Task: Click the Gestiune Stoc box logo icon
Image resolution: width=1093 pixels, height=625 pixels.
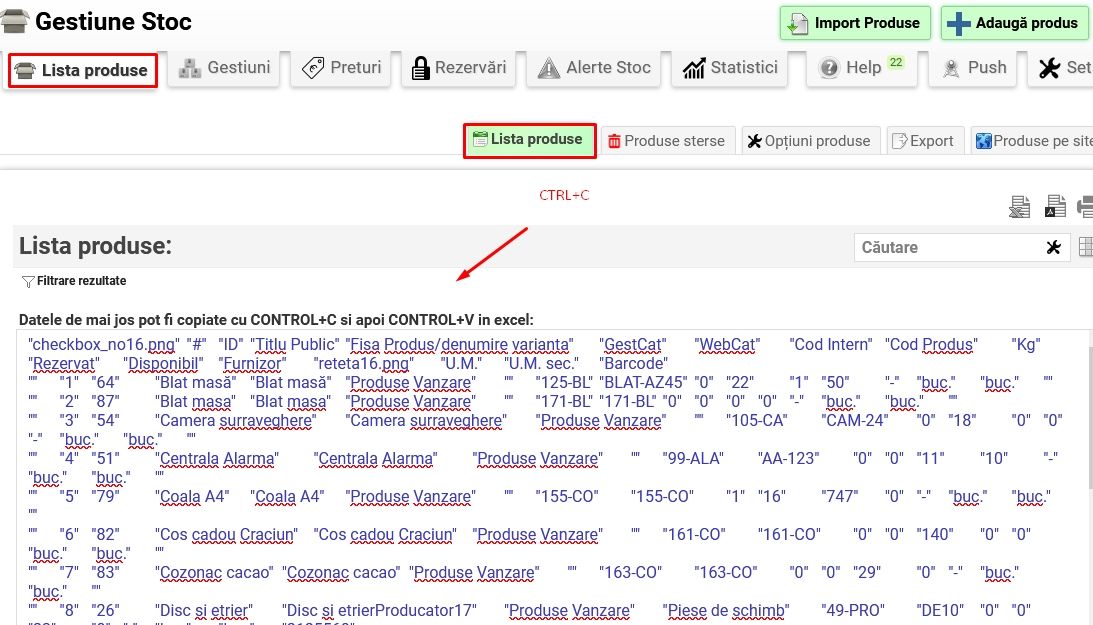Action: click(x=15, y=22)
